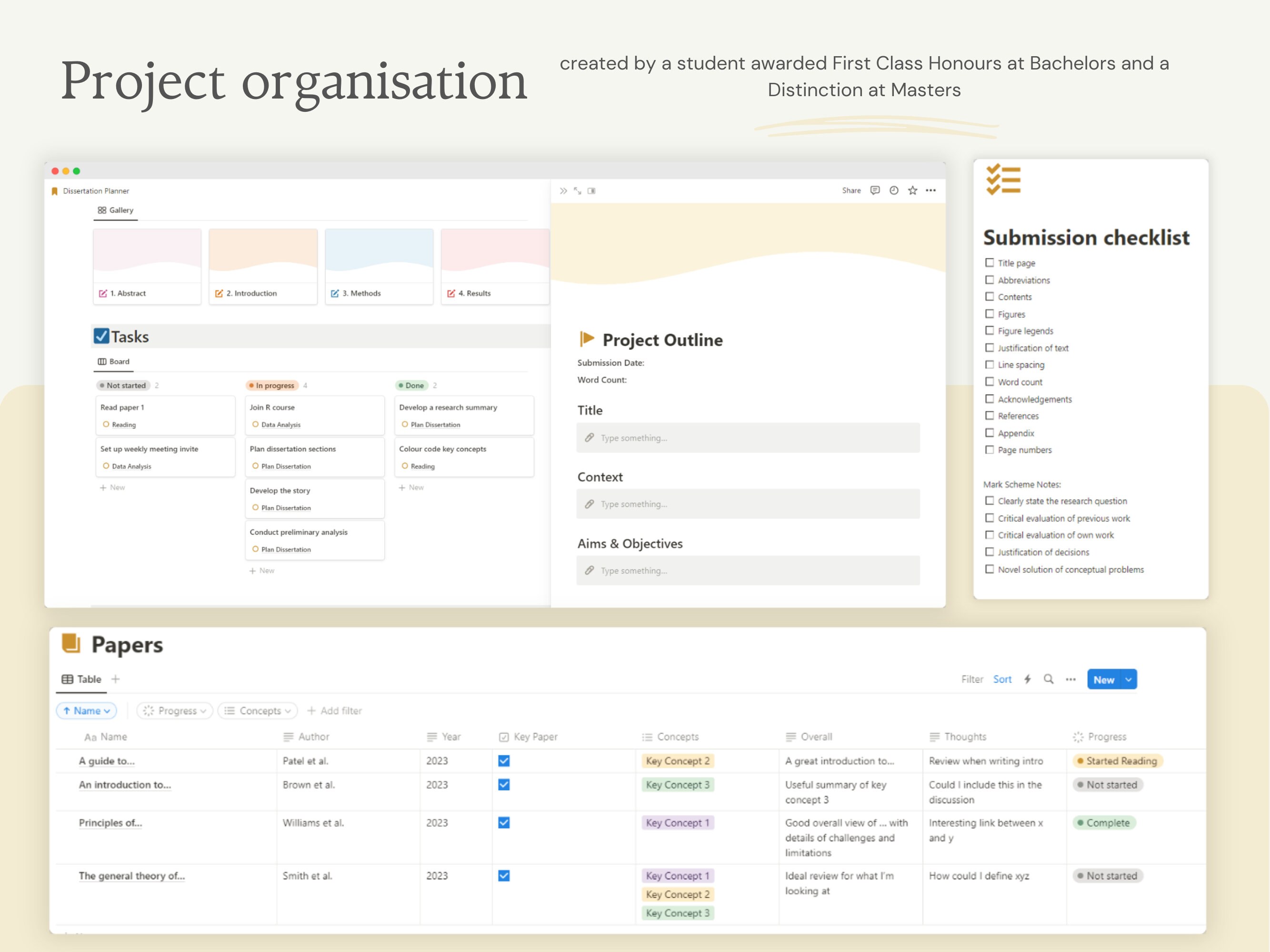1270x952 pixels.
Task: Uncheck Key Paper for Principles of...
Action: pos(503,823)
